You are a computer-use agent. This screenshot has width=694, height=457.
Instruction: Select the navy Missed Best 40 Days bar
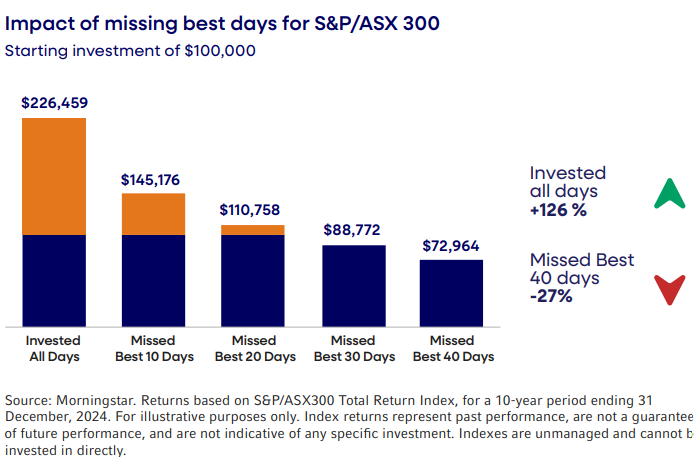point(451,293)
